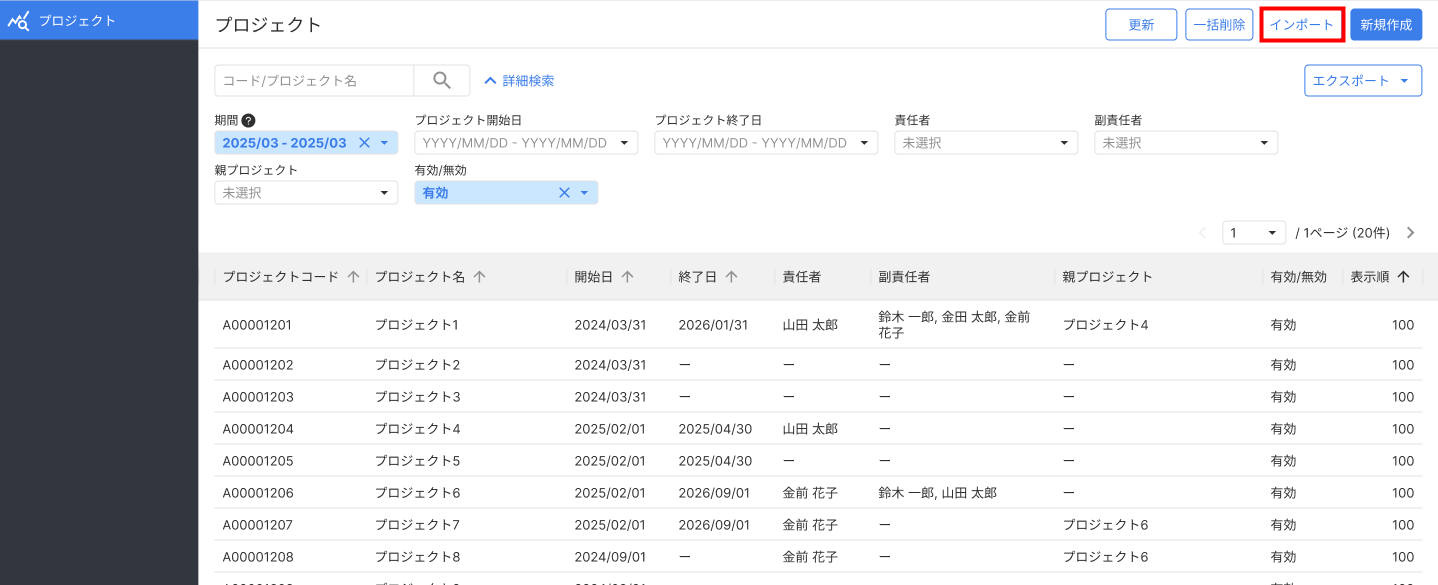The height and width of the screenshot is (585, 1438).
Task: Open the 期間 dropdown arrow
Action: coord(385,143)
